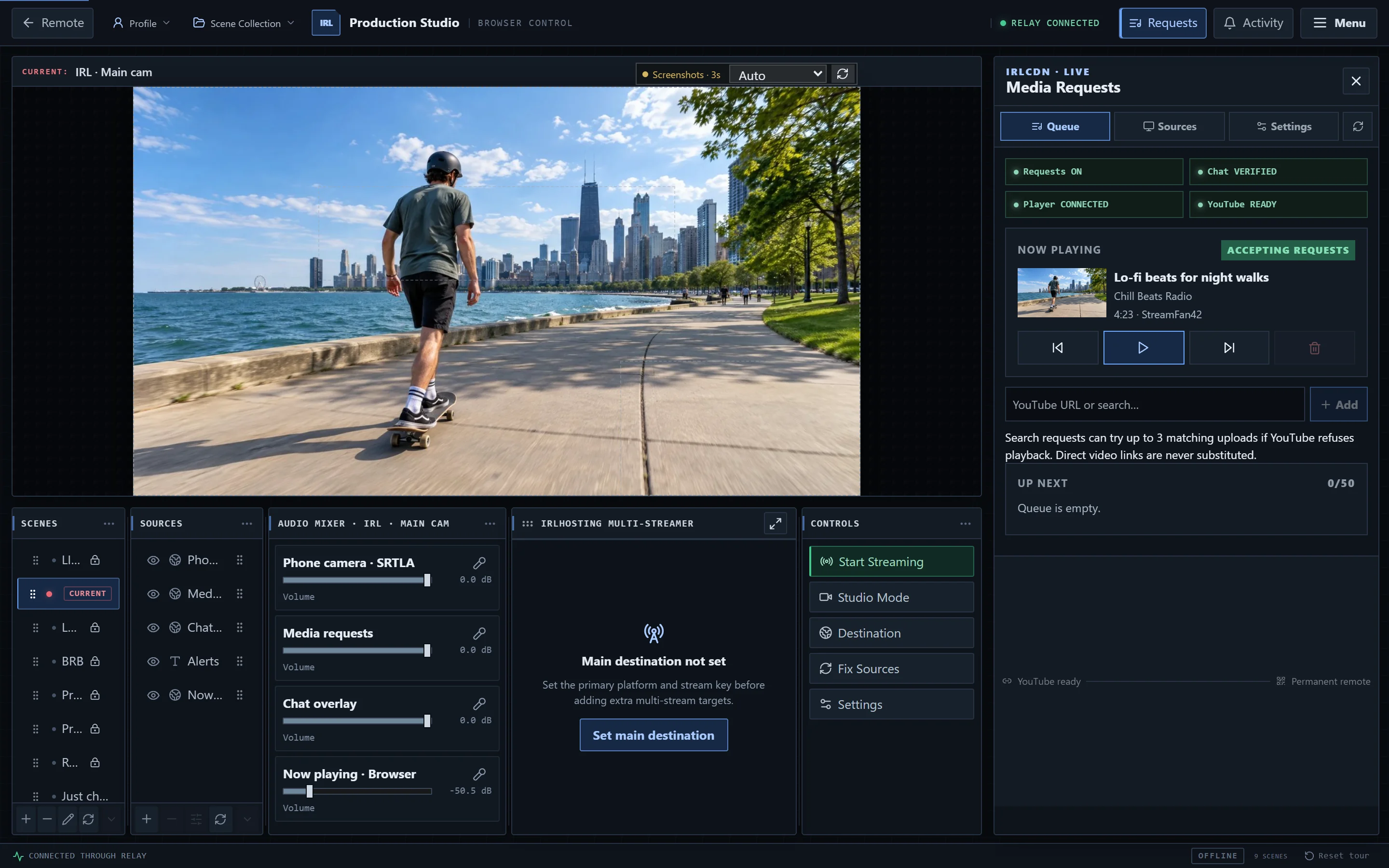Image resolution: width=1389 pixels, height=868 pixels.
Task: Open Scenes panel options menu
Action: coord(109,523)
